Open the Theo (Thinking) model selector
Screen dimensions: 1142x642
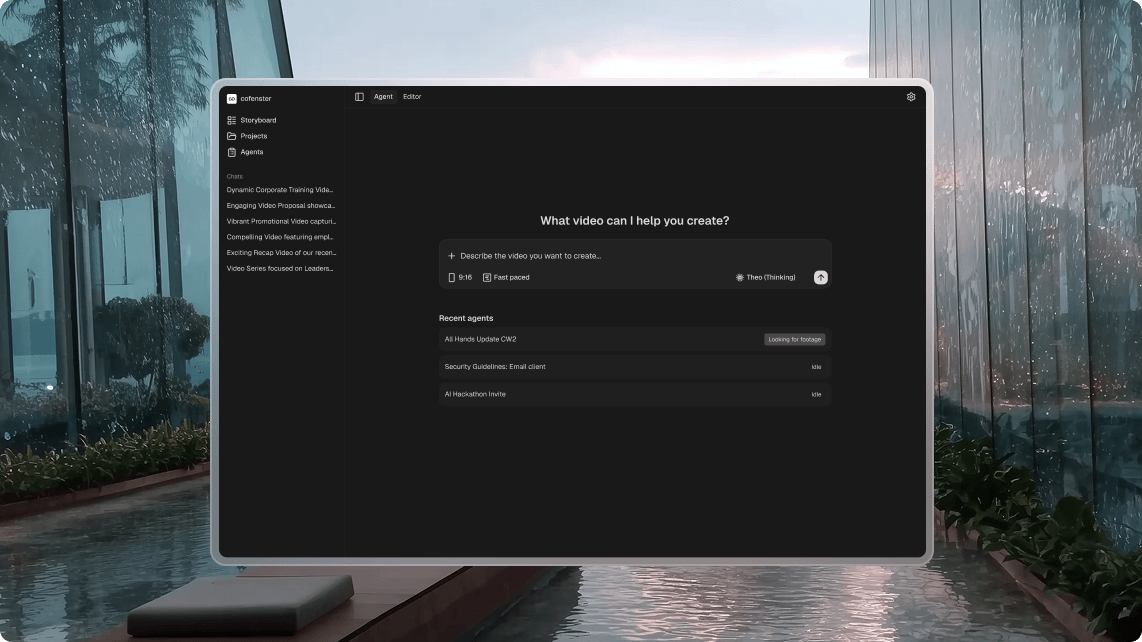[765, 277]
